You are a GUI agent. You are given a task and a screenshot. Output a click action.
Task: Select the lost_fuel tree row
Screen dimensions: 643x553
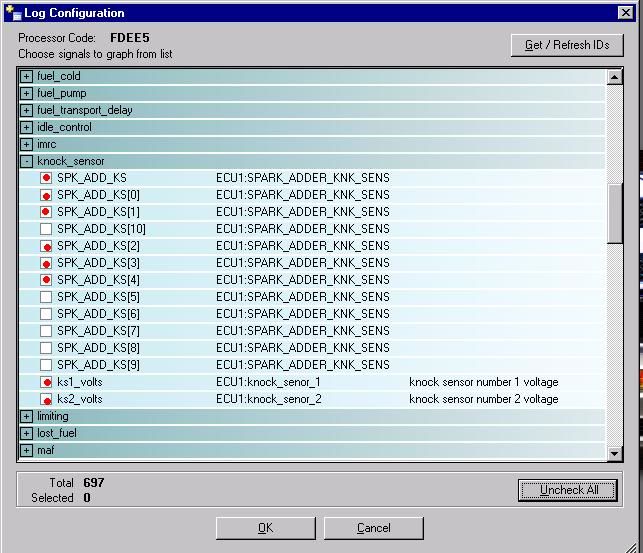point(312,433)
